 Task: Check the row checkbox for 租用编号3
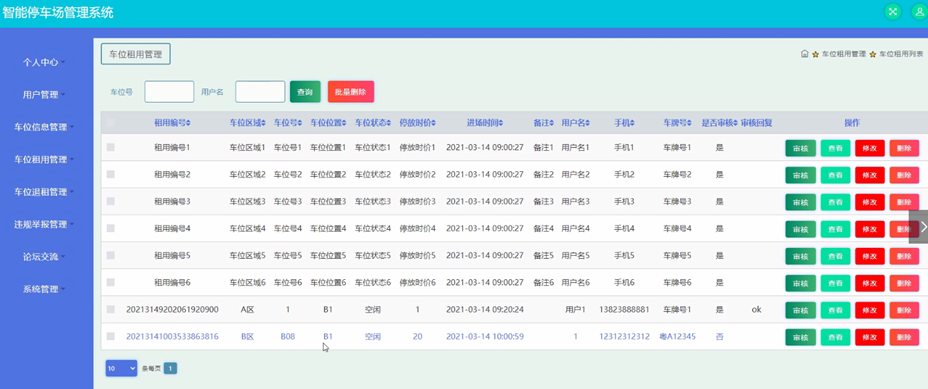pos(111,201)
